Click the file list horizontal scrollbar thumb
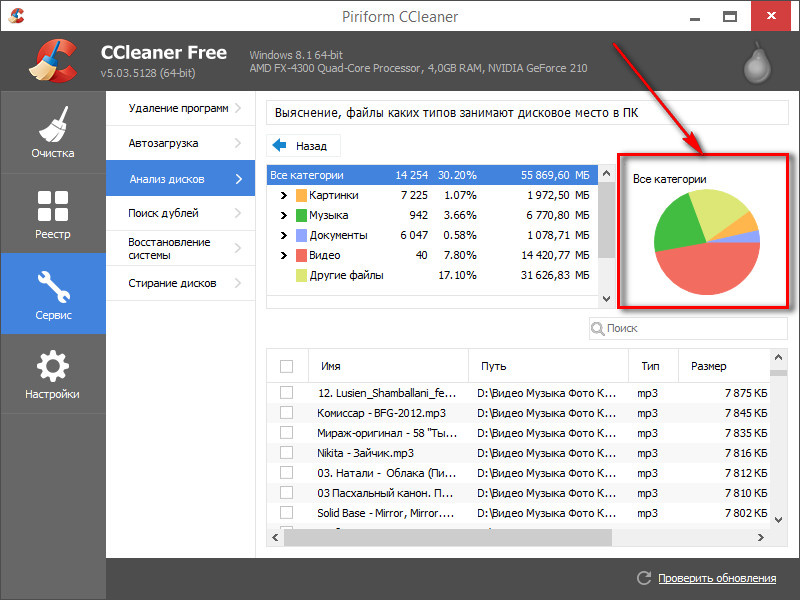 (447, 537)
